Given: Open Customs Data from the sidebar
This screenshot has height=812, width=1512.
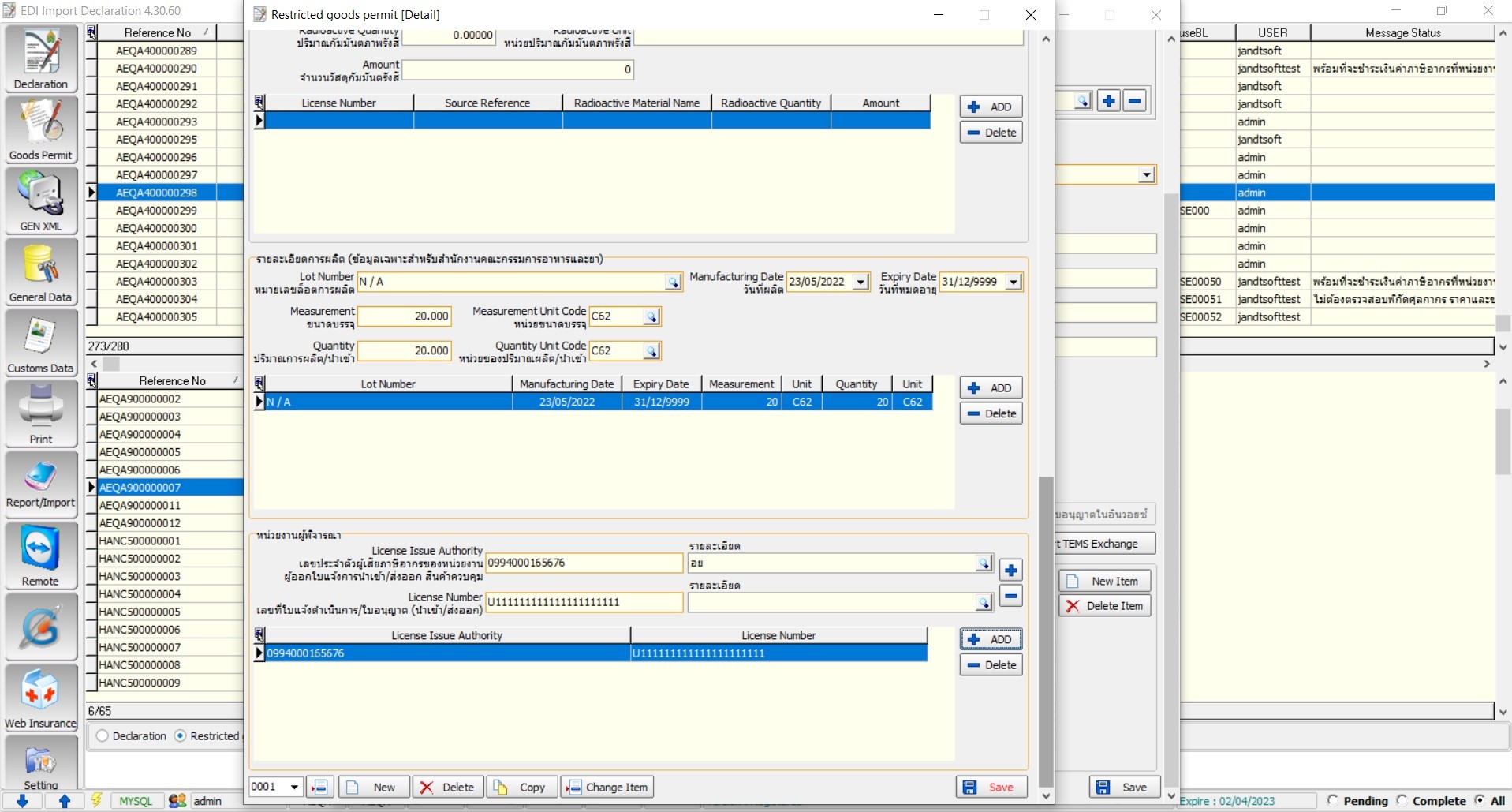Looking at the screenshot, I should (x=41, y=343).
